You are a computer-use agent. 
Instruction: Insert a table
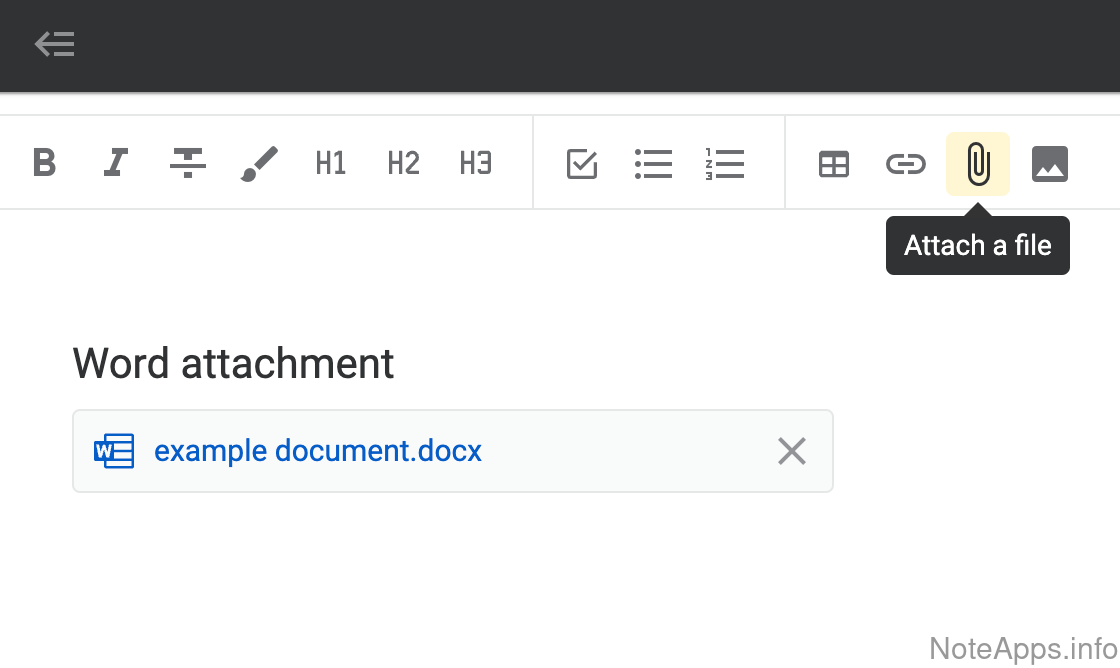(x=834, y=163)
